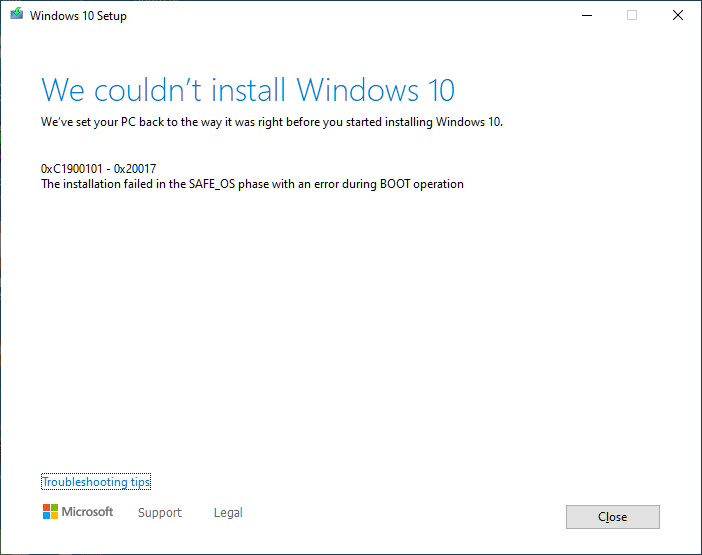Click the "We've set your PC back" message

(271, 123)
